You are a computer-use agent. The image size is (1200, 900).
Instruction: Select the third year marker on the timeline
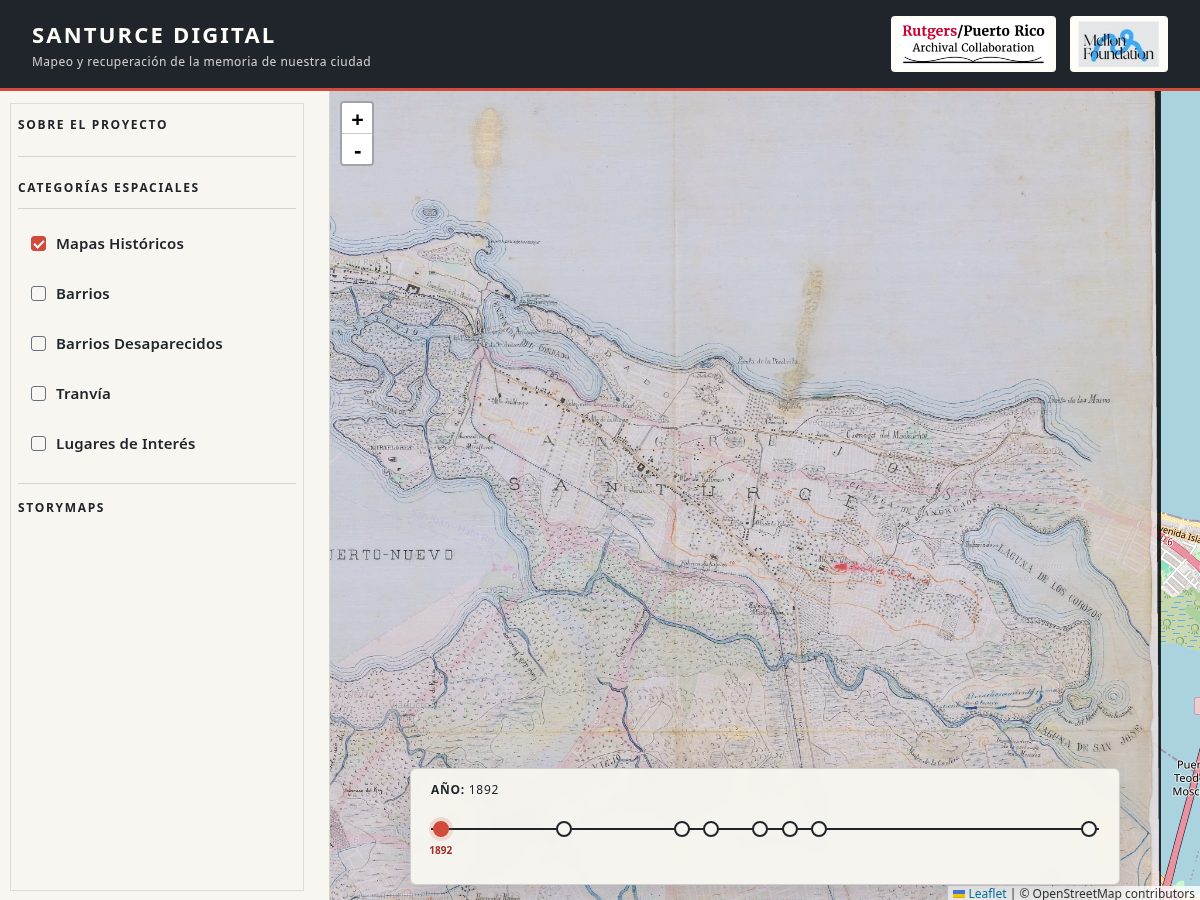point(682,829)
